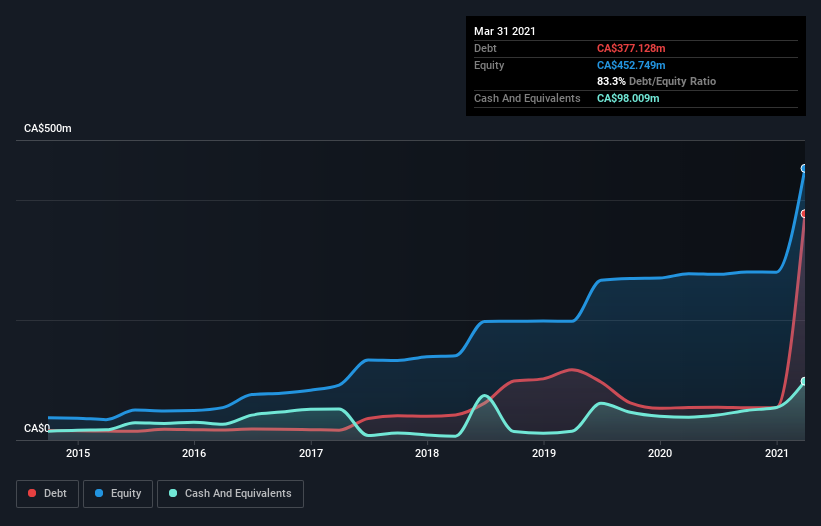Image resolution: width=821 pixels, height=526 pixels.
Task: Click the tooltip Cash And Equivalents label
Action: point(527,98)
